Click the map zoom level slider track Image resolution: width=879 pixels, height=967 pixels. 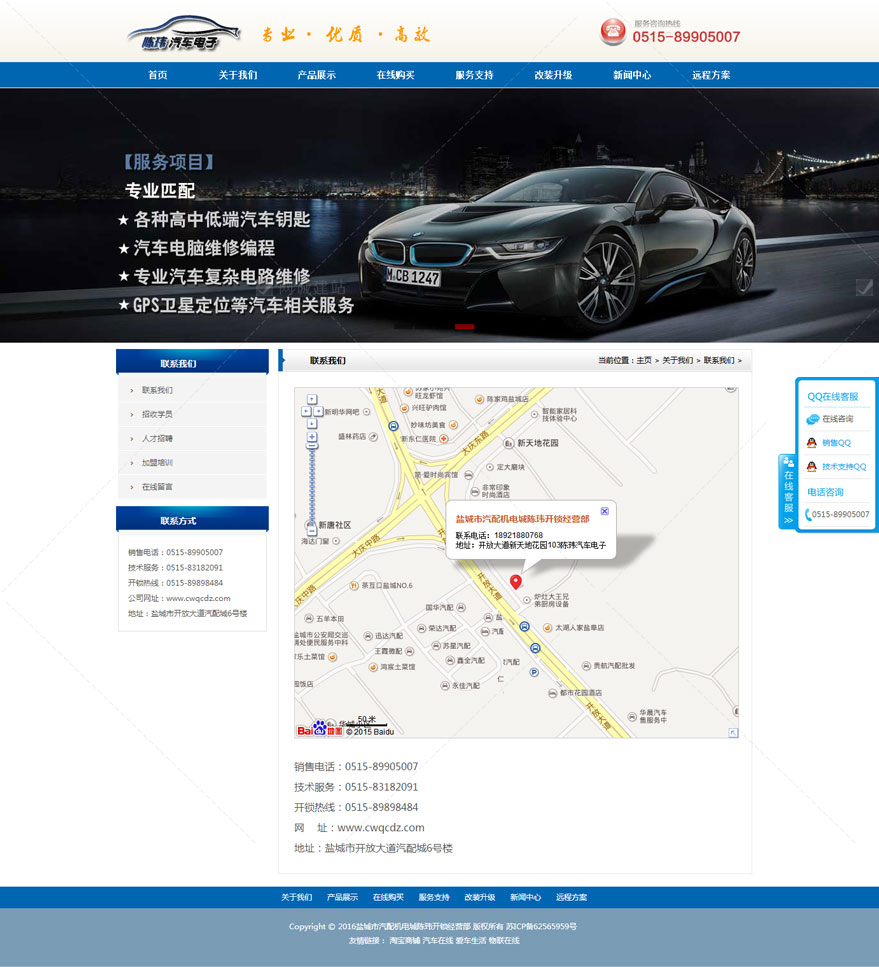[312, 485]
